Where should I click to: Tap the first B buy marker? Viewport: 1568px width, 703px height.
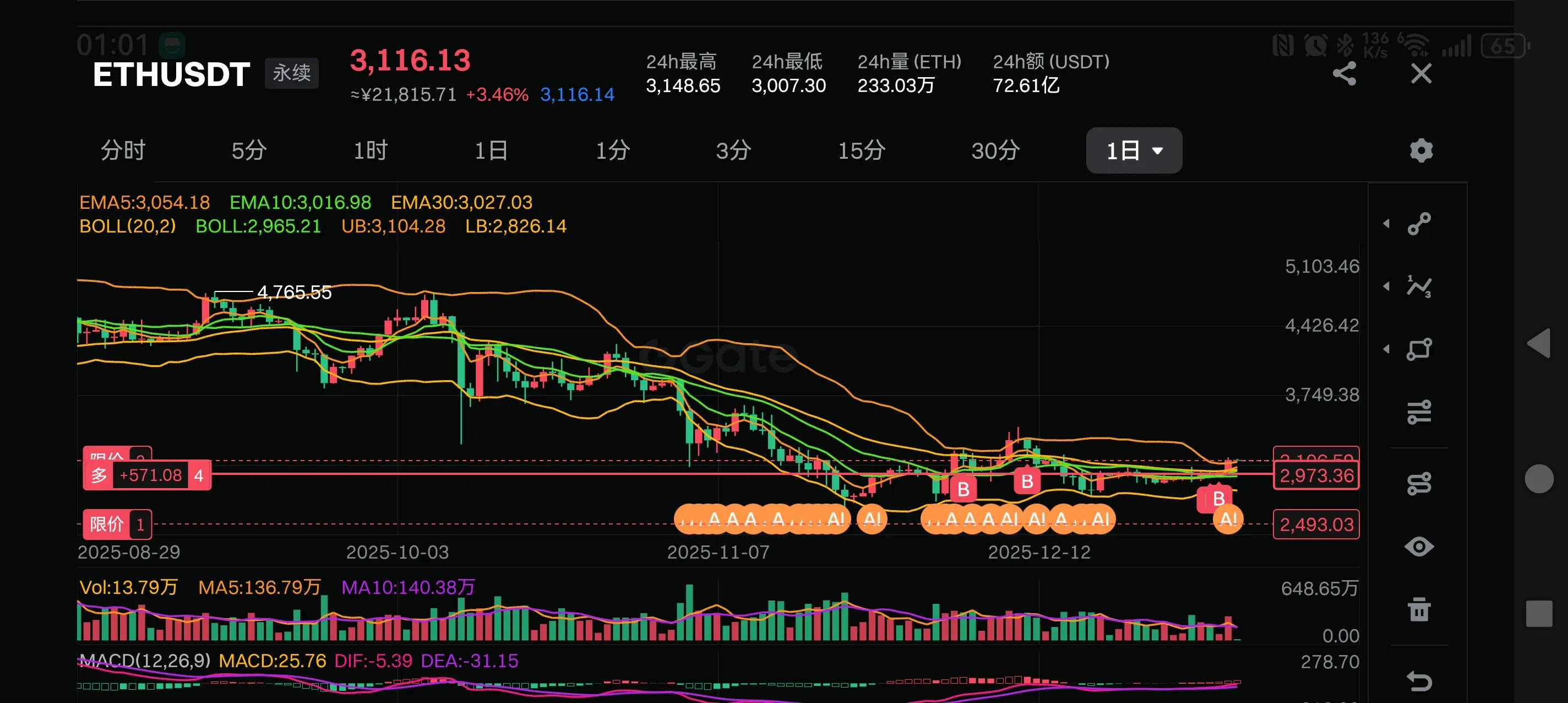tap(963, 489)
